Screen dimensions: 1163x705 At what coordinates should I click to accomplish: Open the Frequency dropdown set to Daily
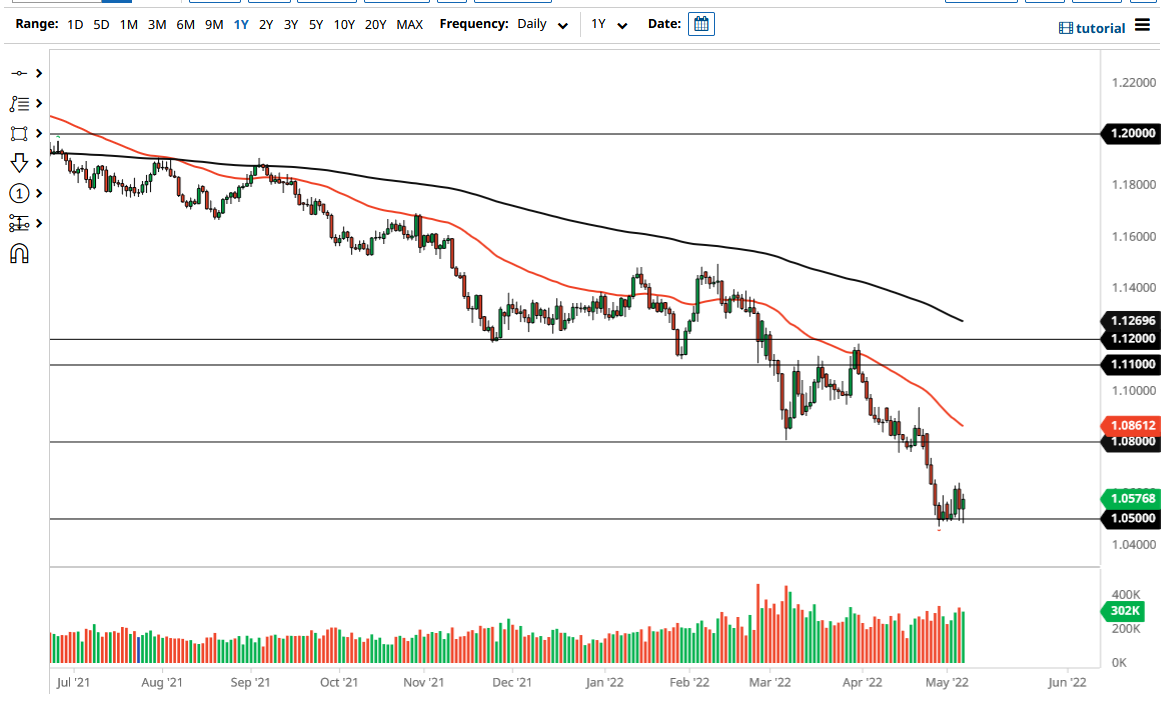coord(537,24)
